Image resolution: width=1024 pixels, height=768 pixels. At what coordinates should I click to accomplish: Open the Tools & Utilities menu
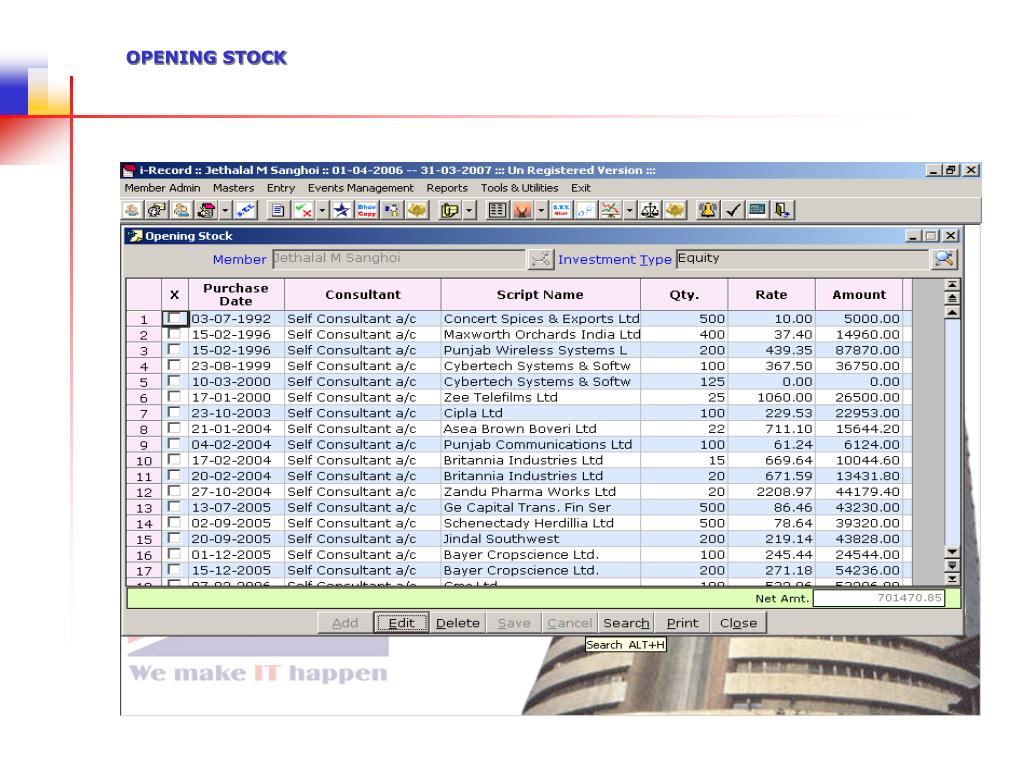(x=520, y=188)
